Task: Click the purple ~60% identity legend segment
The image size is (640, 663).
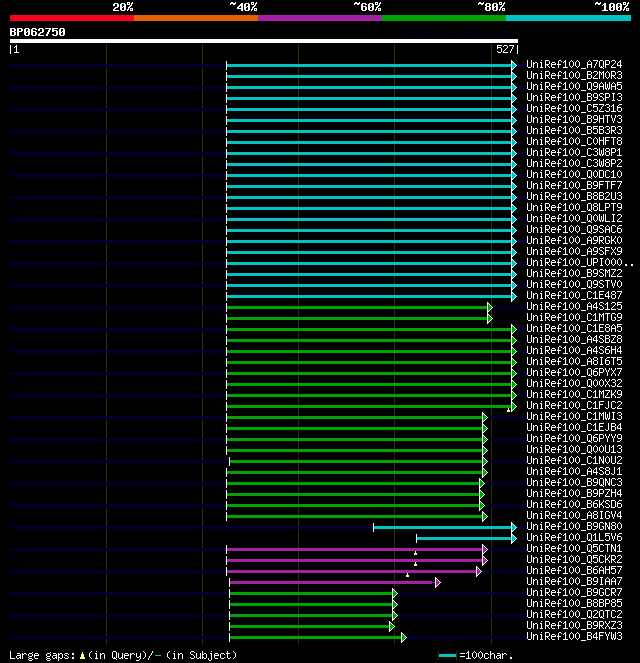Action: point(320,18)
